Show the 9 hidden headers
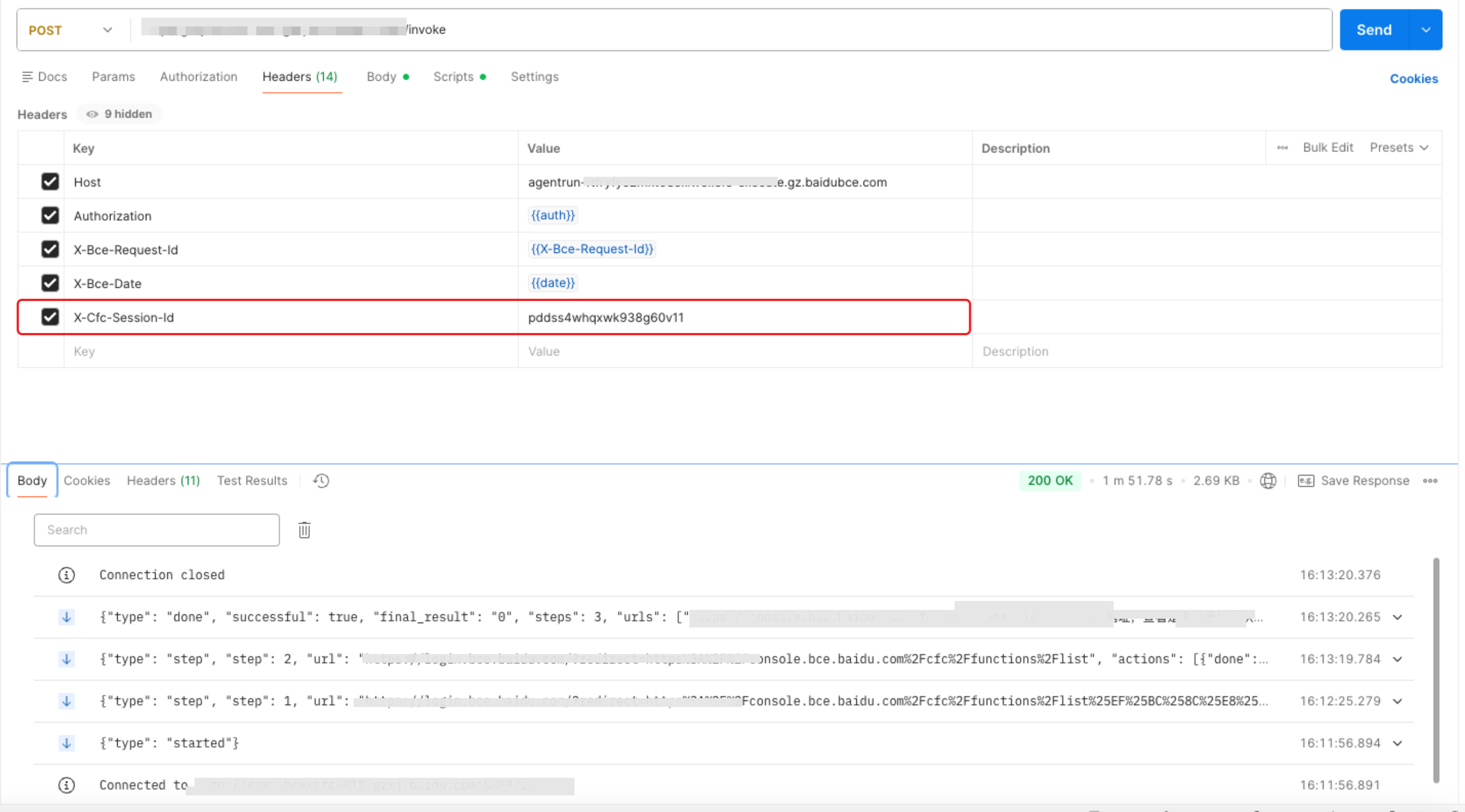 click(x=119, y=114)
